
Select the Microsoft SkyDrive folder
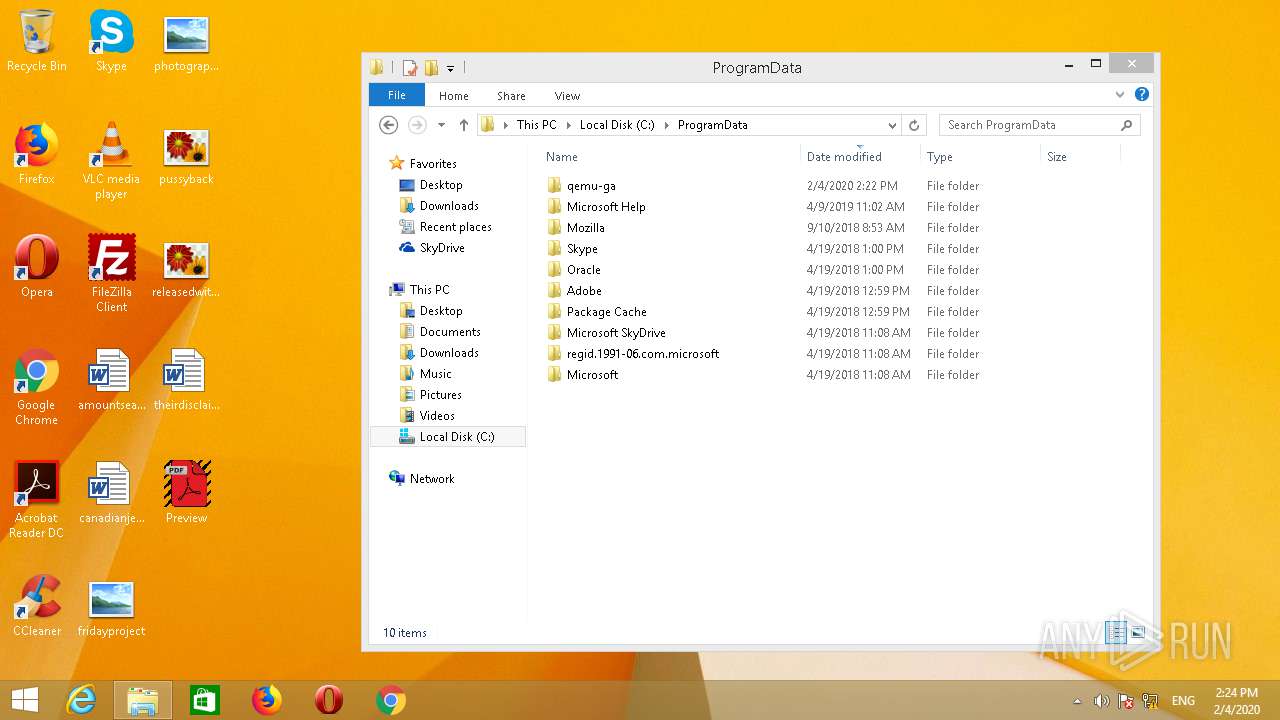pos(616,333)
